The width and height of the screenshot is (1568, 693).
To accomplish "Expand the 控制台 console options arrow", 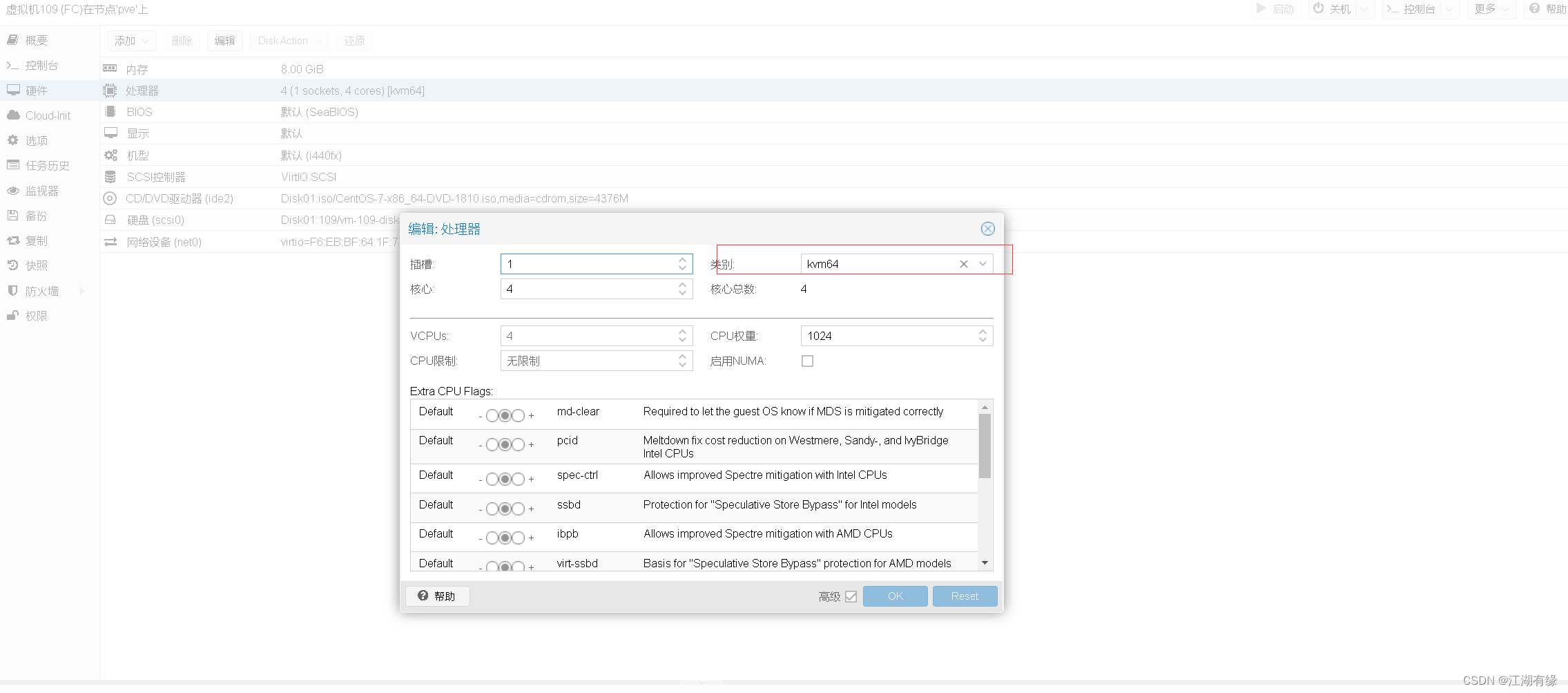I will point(1449,9).
